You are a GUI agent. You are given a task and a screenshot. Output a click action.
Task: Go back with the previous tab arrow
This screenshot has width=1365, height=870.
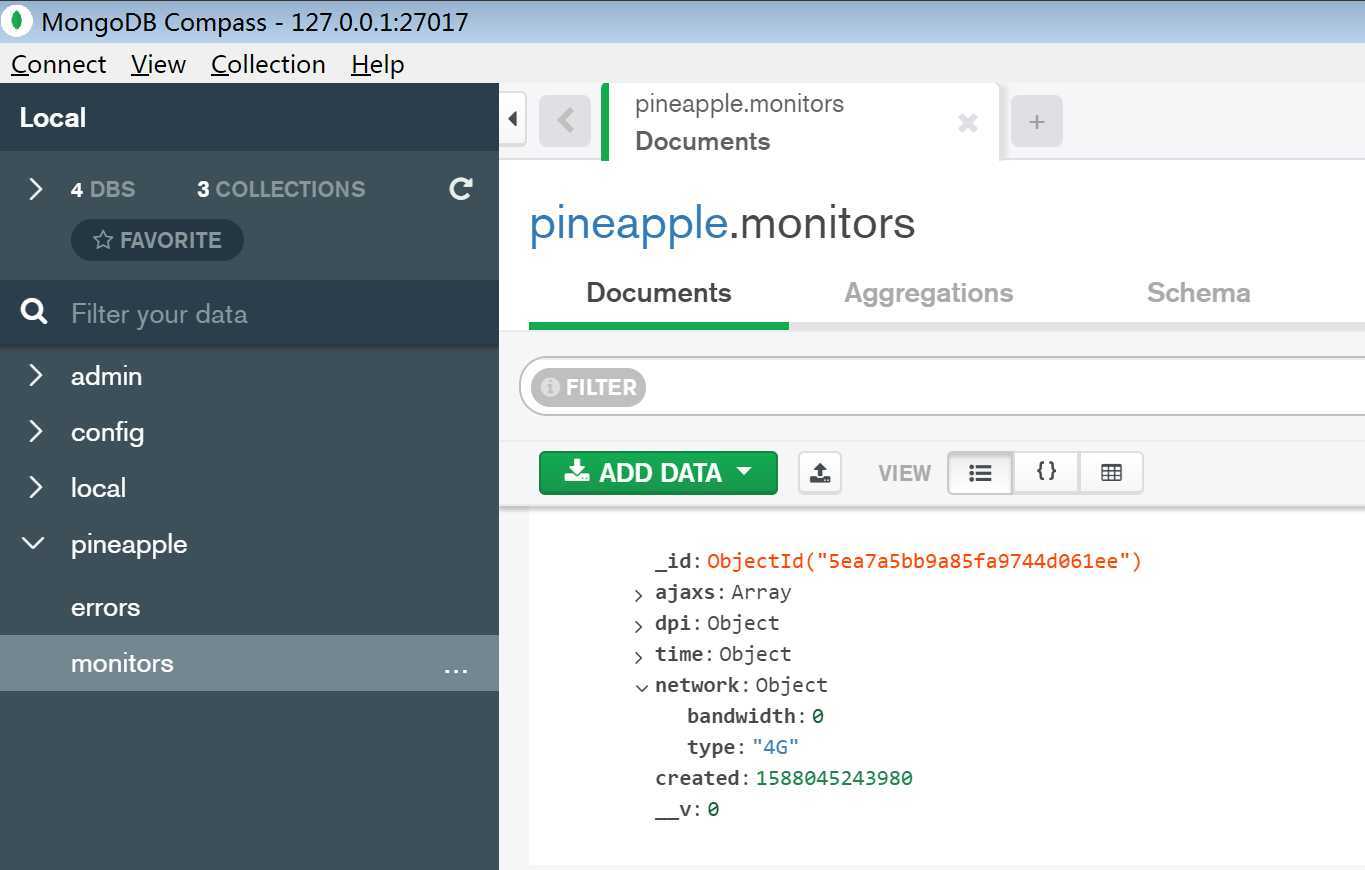(565, 121)
